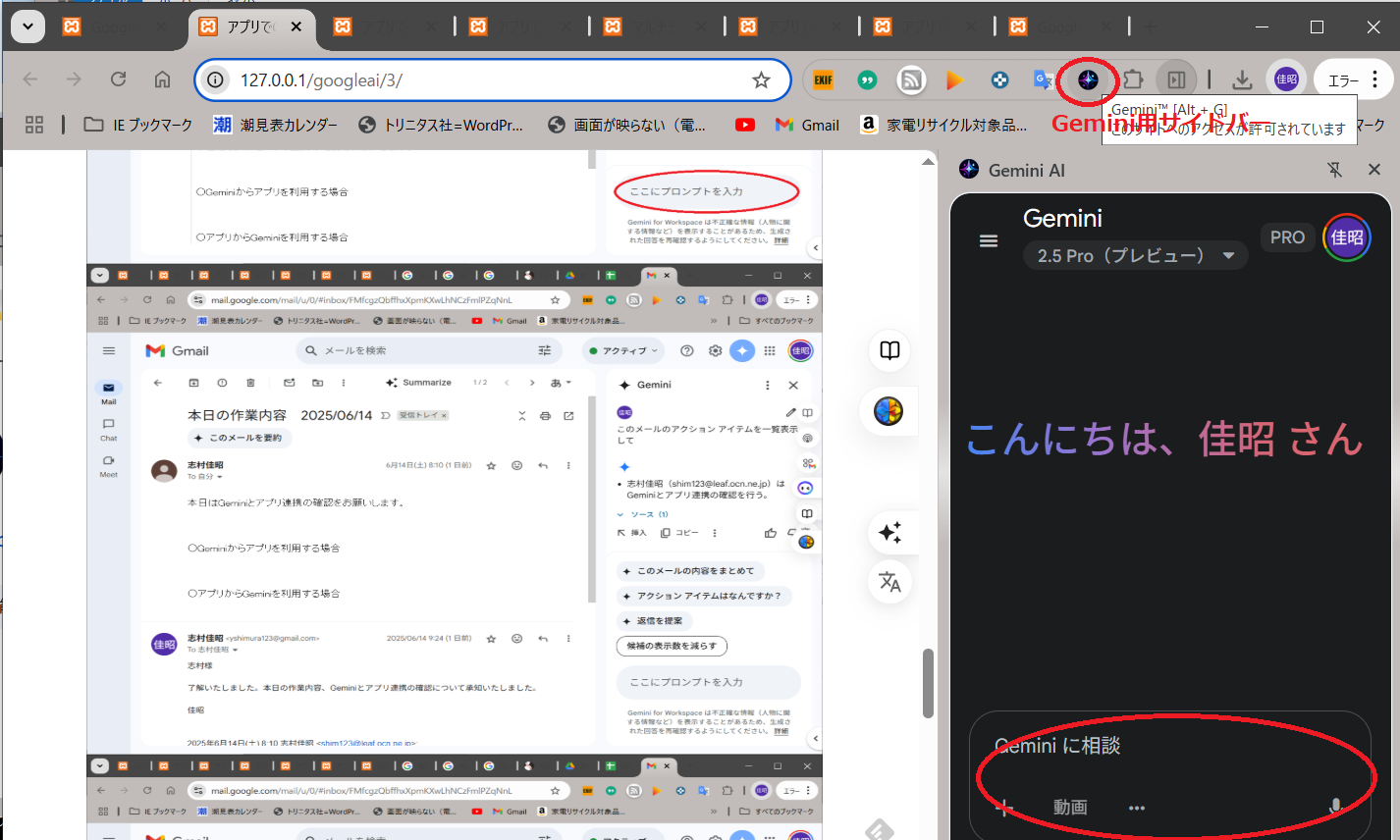
Task: Open the Google Translate extension
Action: point(1043,80)
